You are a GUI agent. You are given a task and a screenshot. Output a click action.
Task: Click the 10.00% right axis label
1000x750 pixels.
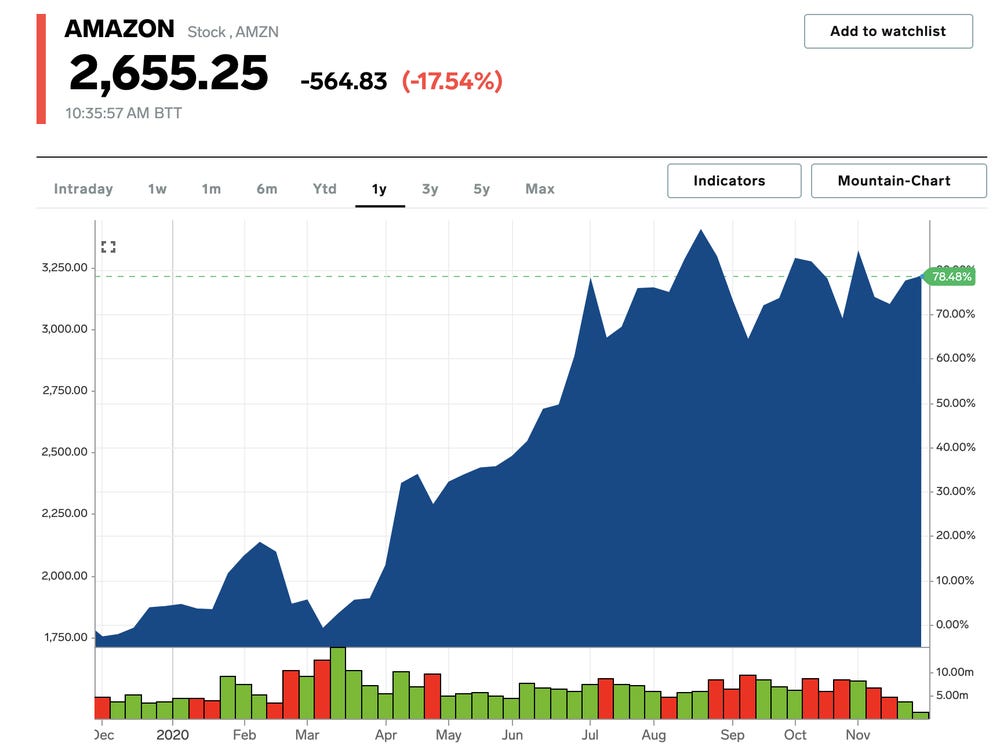coord(955,580)
